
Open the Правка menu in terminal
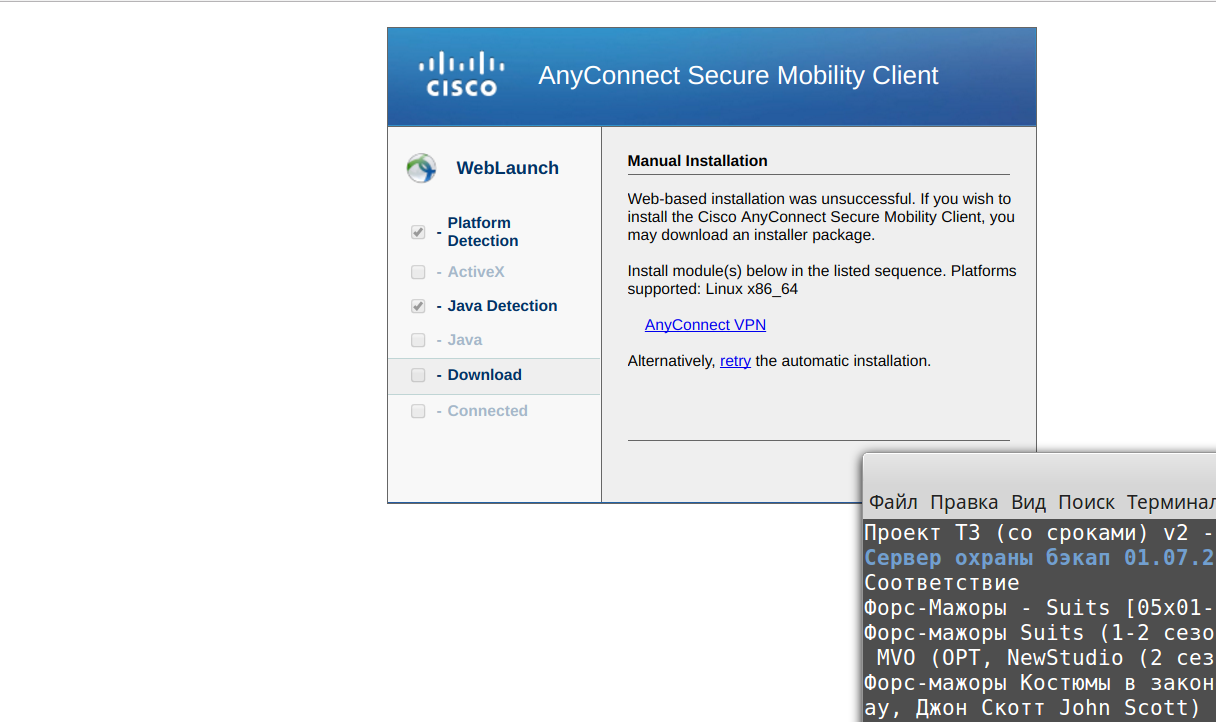point(964,502)
